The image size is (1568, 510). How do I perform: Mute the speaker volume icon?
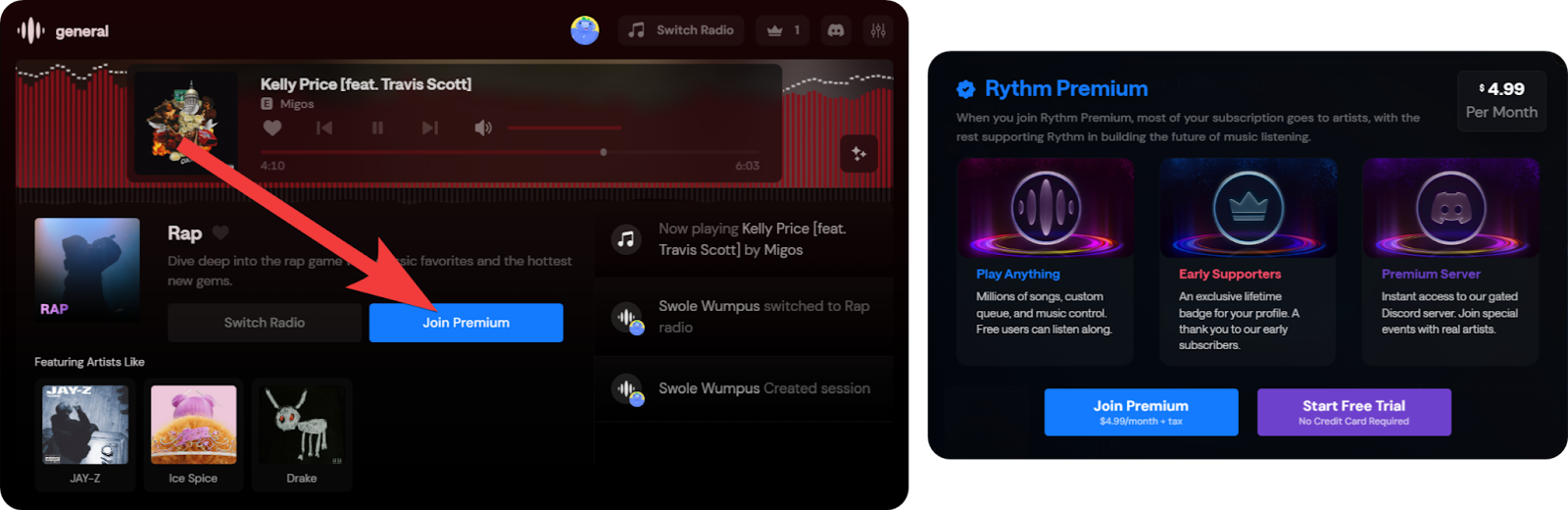pyautogui.click(x=483, y=127)
